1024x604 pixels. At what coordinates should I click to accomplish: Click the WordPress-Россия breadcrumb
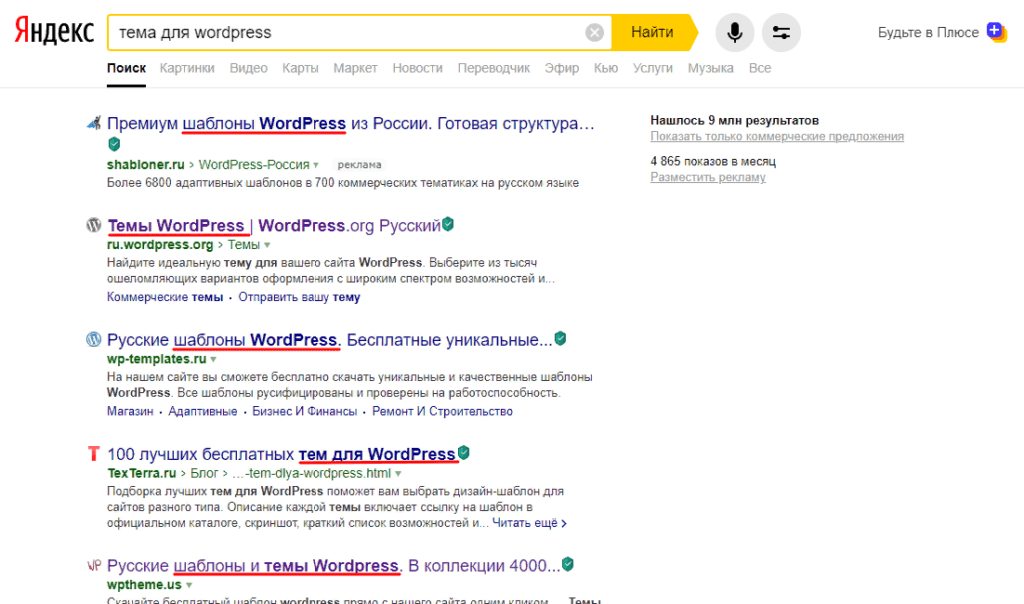point(254,165)
